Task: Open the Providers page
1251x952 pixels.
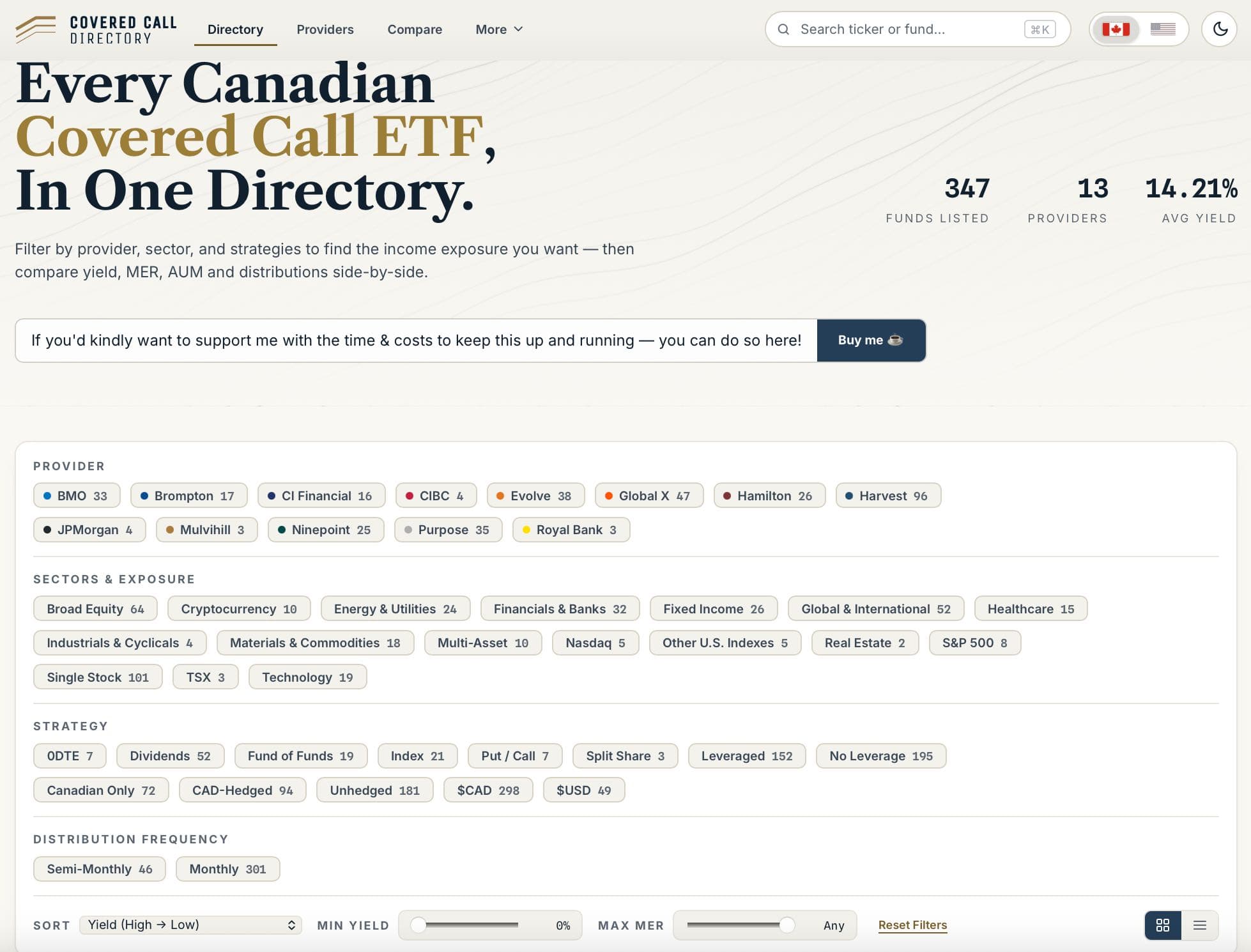Action: 325,29
